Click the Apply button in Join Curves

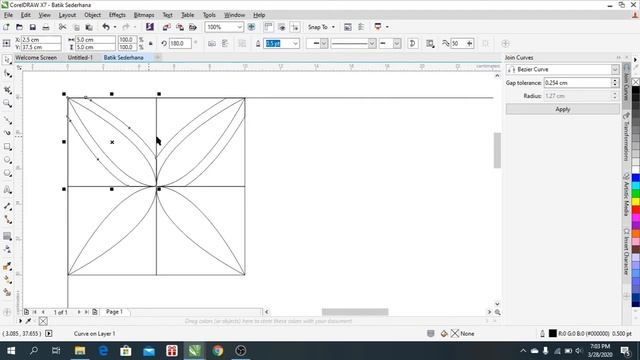tap(562, 109)
